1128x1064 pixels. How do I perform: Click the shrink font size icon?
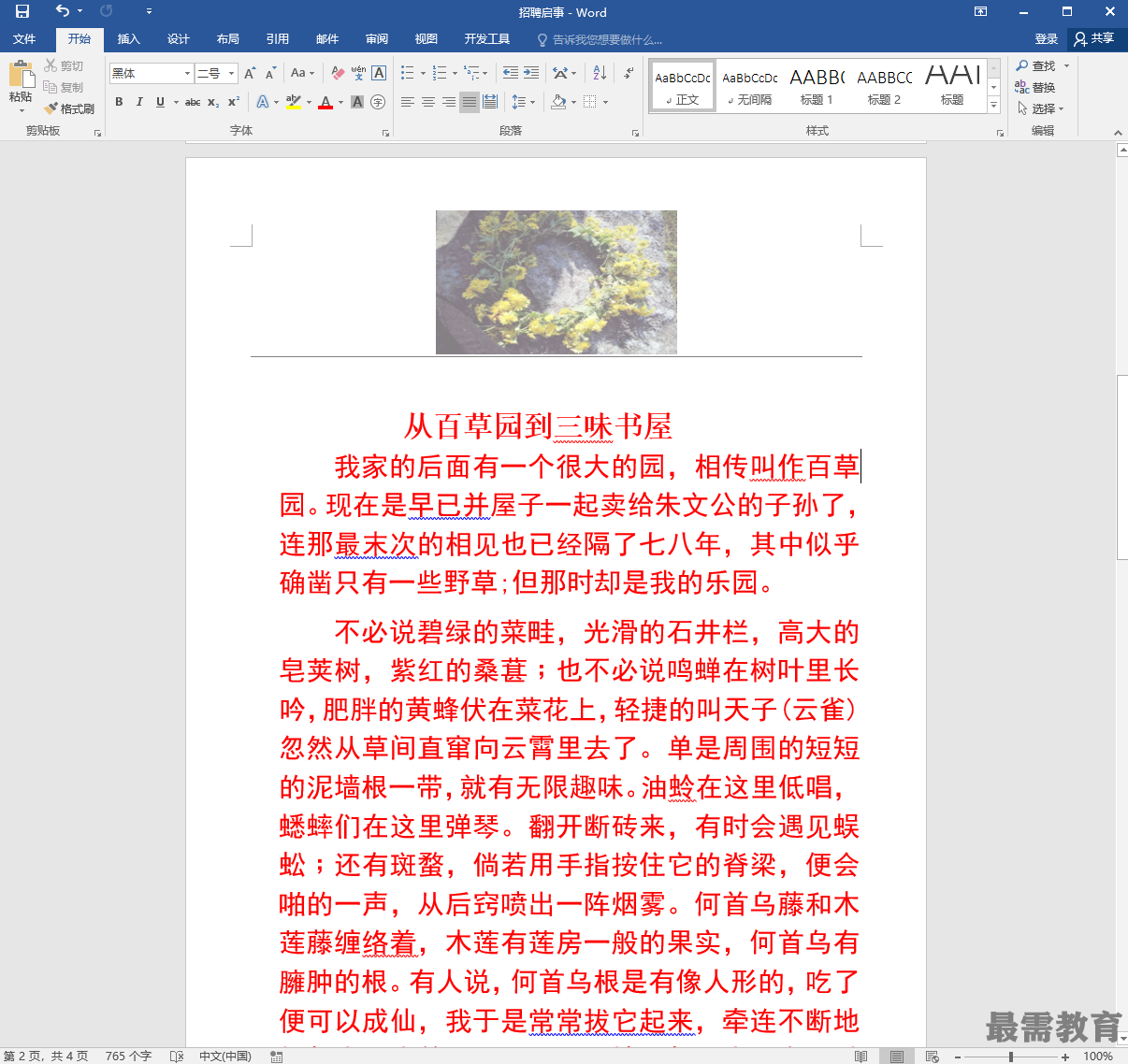(x=270, y=73)
